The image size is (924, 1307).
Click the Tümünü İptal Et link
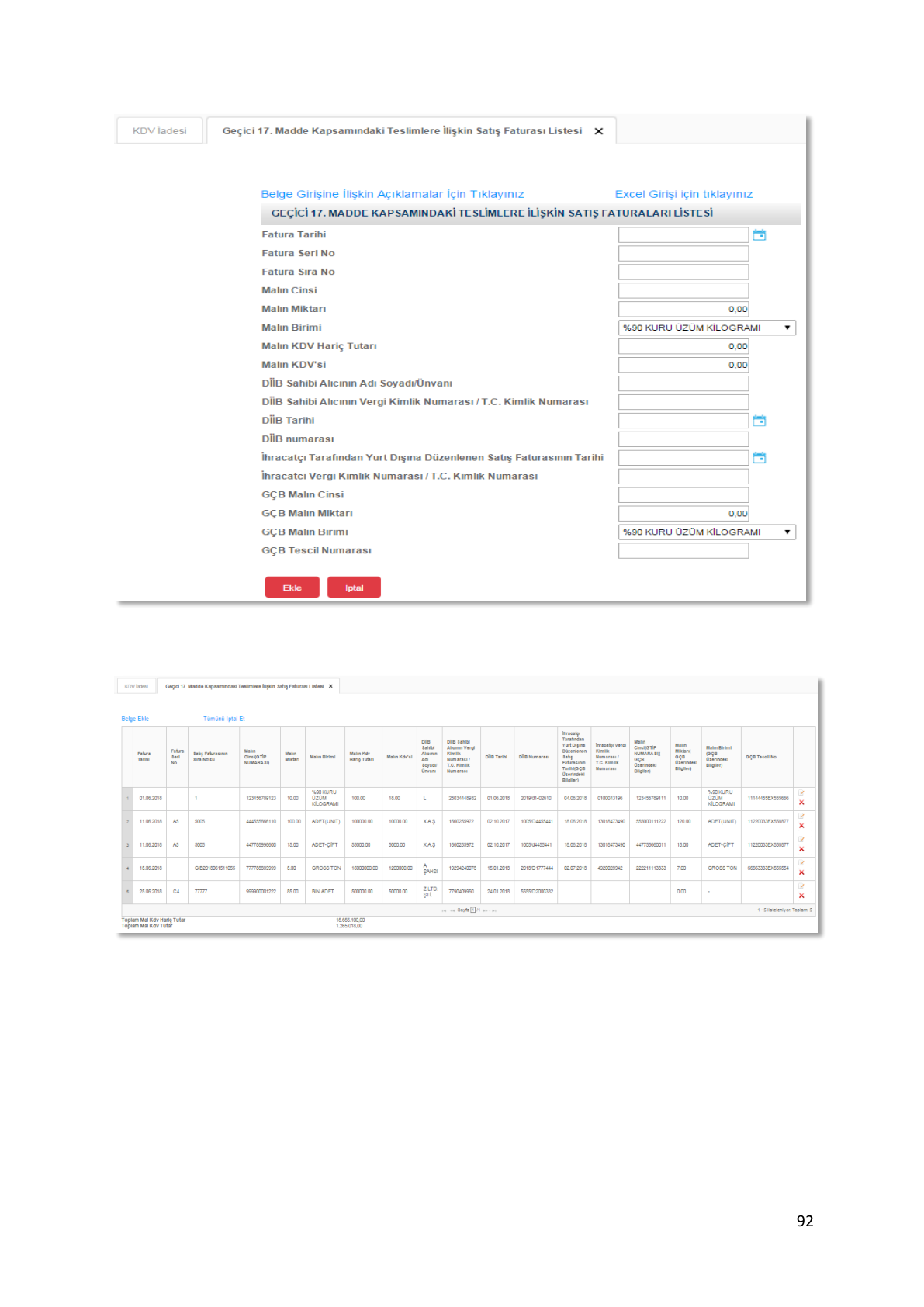[224, 719]
